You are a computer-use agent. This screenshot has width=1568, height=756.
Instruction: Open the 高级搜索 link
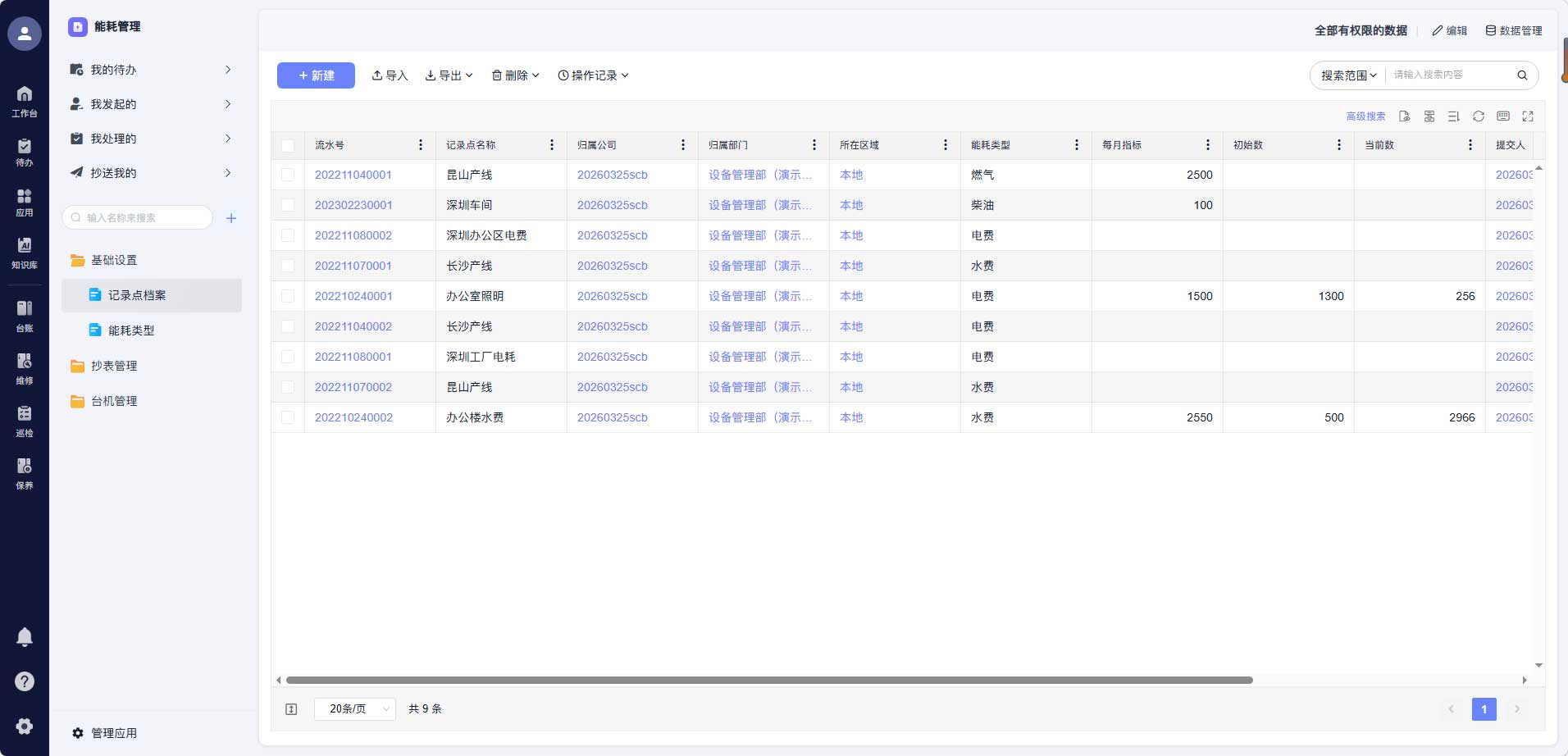(1365, 116)
